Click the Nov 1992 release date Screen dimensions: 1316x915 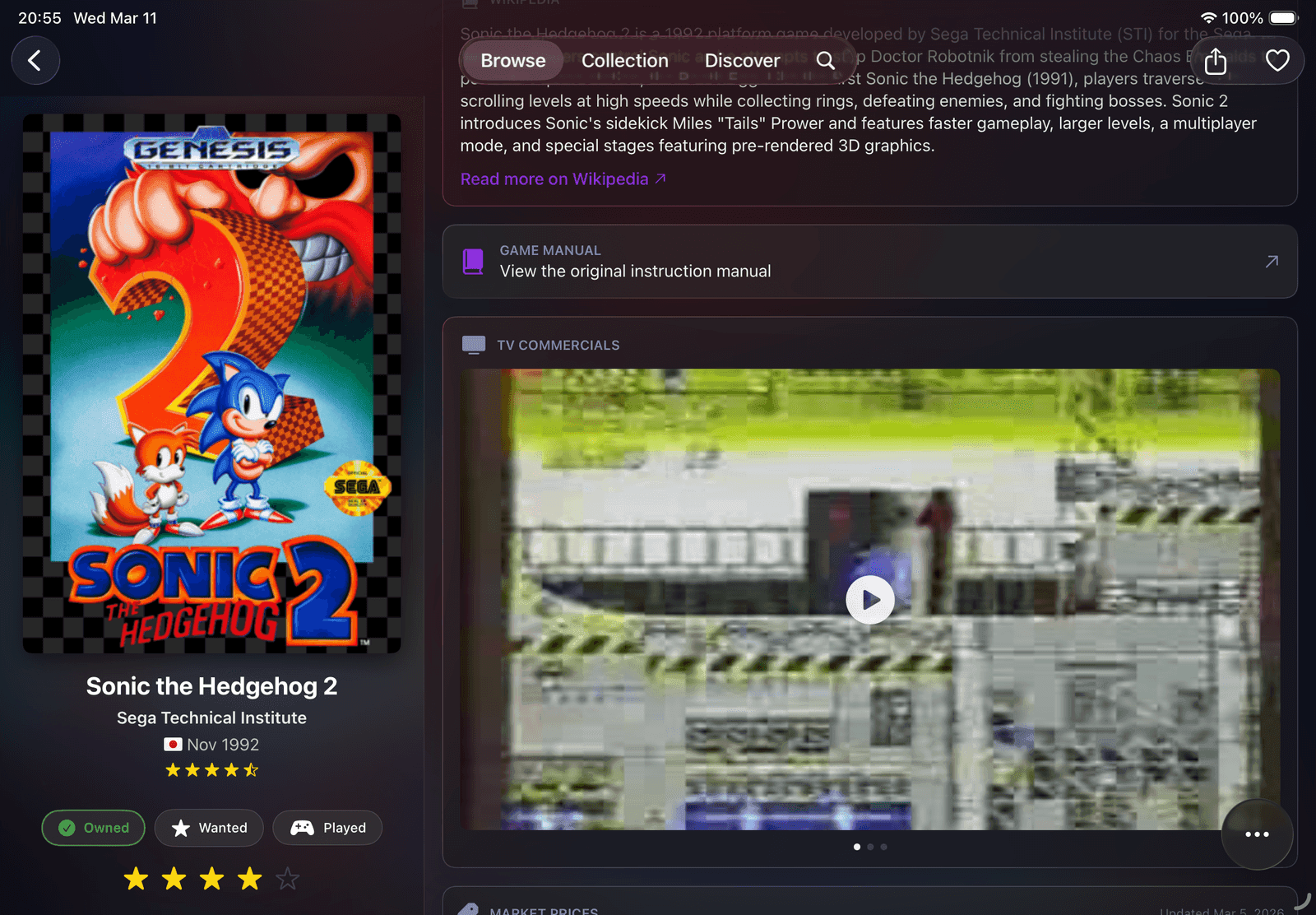point(223,745)
